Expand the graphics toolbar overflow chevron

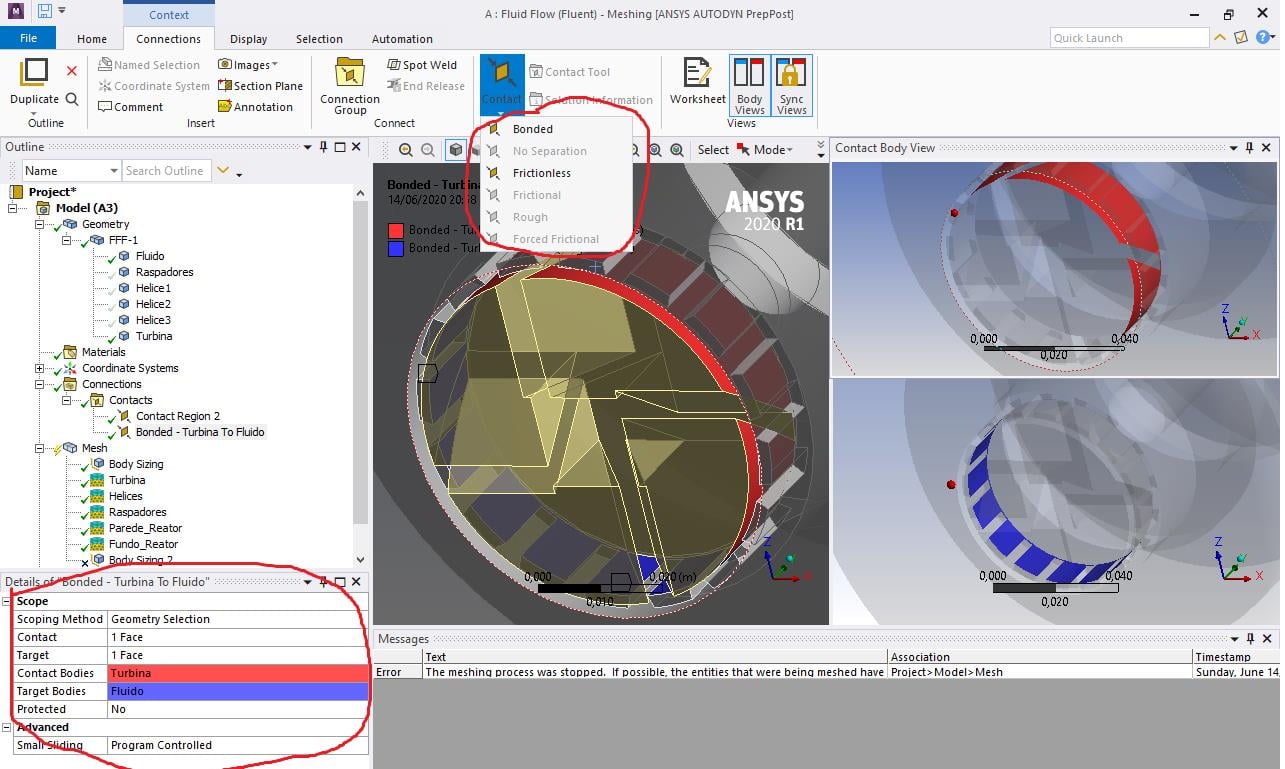tap(821, 150)
